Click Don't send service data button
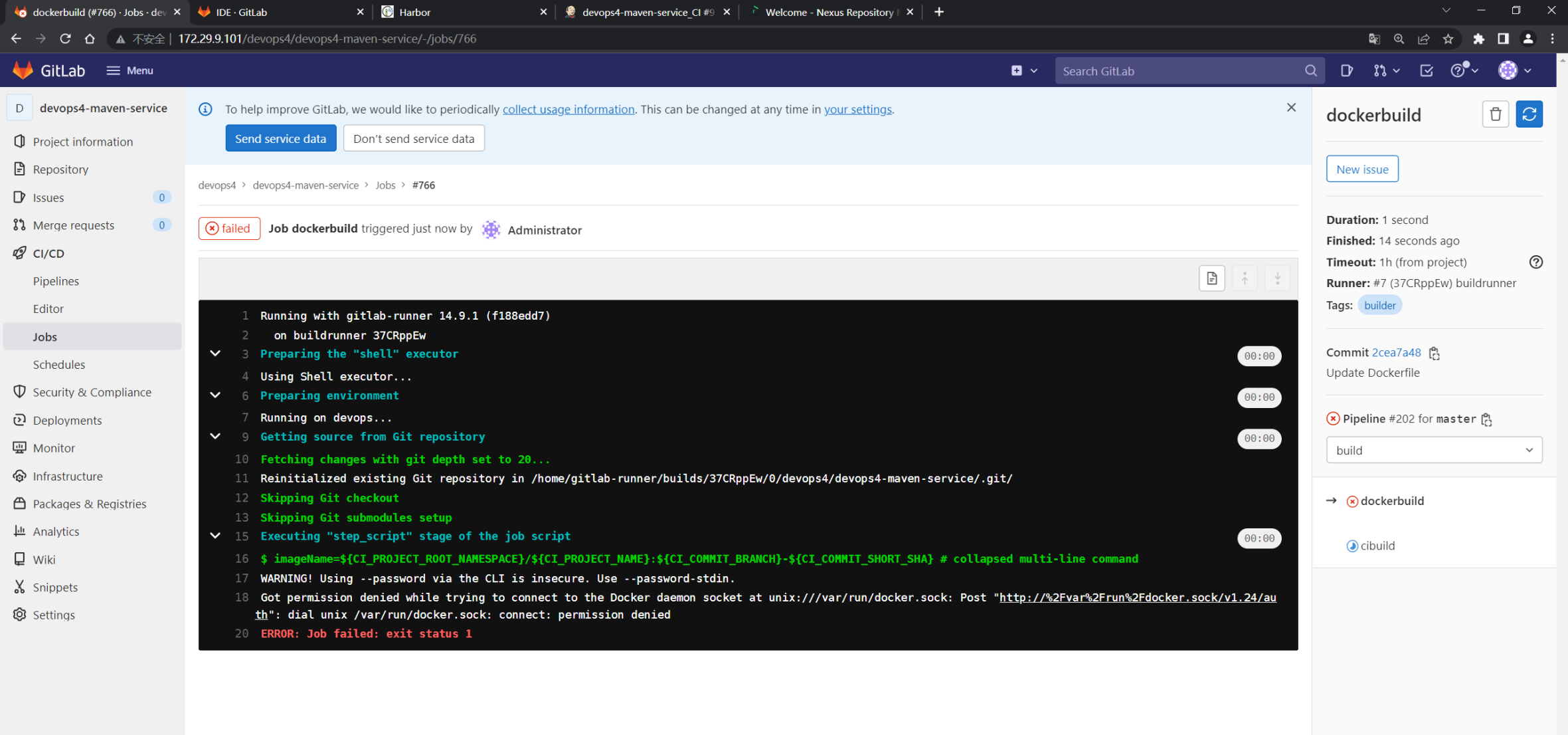The width and height of the screenshot is (1568, 735). 414,138
